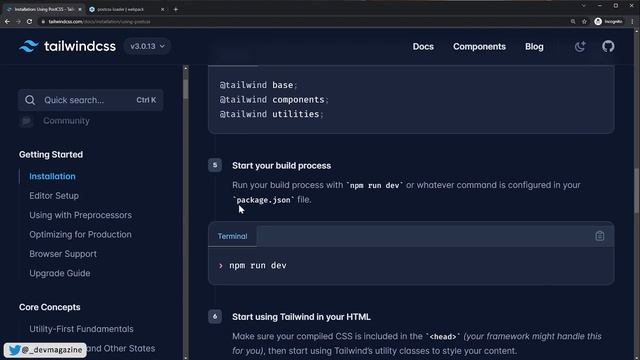Click the Start your build process heading
Screen dimensions: 640x360
click(x=282, y=166)
